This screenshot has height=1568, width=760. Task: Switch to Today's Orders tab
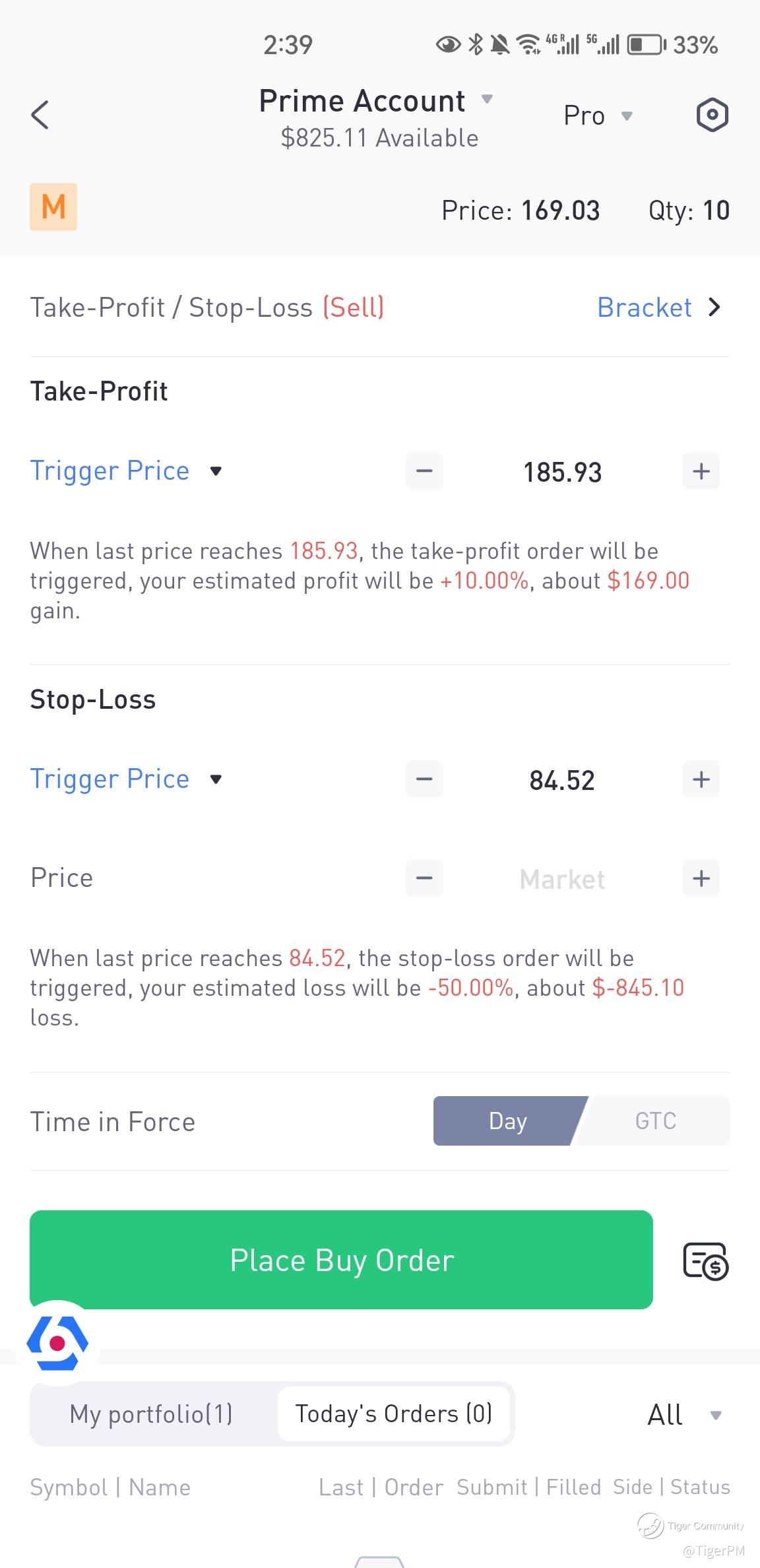(394, 1414)
